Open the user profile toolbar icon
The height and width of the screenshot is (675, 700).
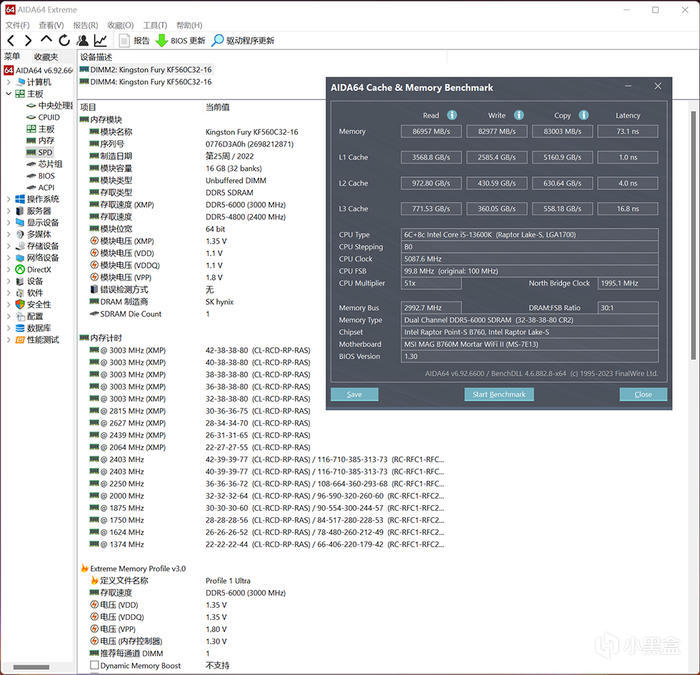[83, 41]
